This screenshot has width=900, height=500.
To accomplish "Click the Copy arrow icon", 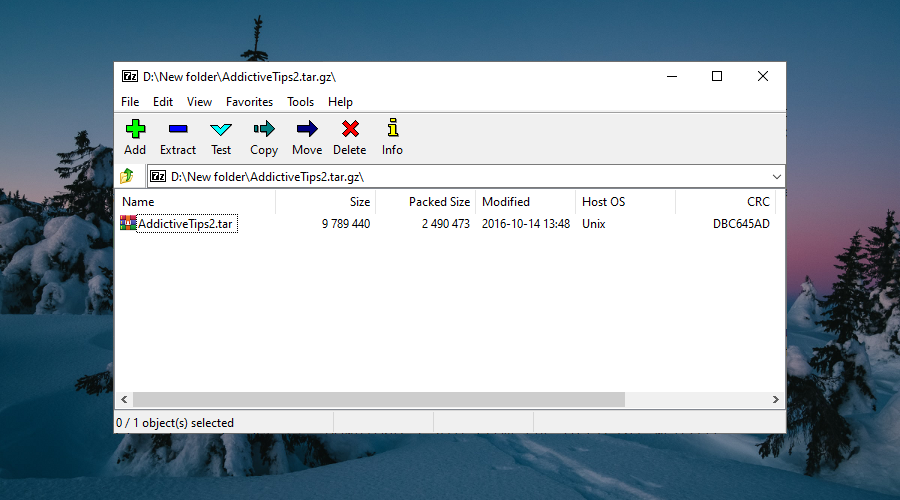I will point(264,129).
